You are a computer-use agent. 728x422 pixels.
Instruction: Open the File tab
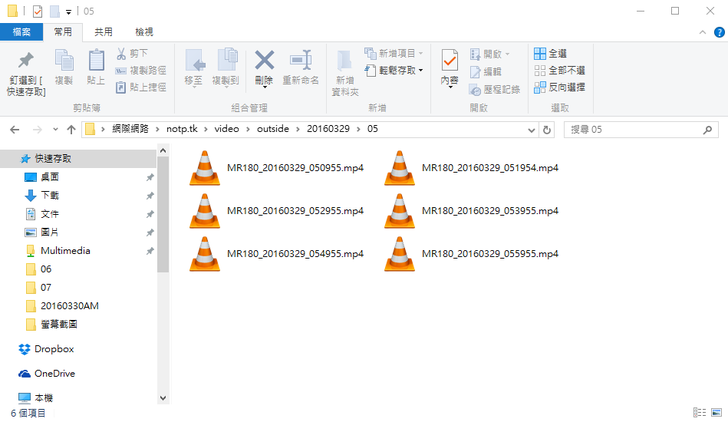point(21,32)
